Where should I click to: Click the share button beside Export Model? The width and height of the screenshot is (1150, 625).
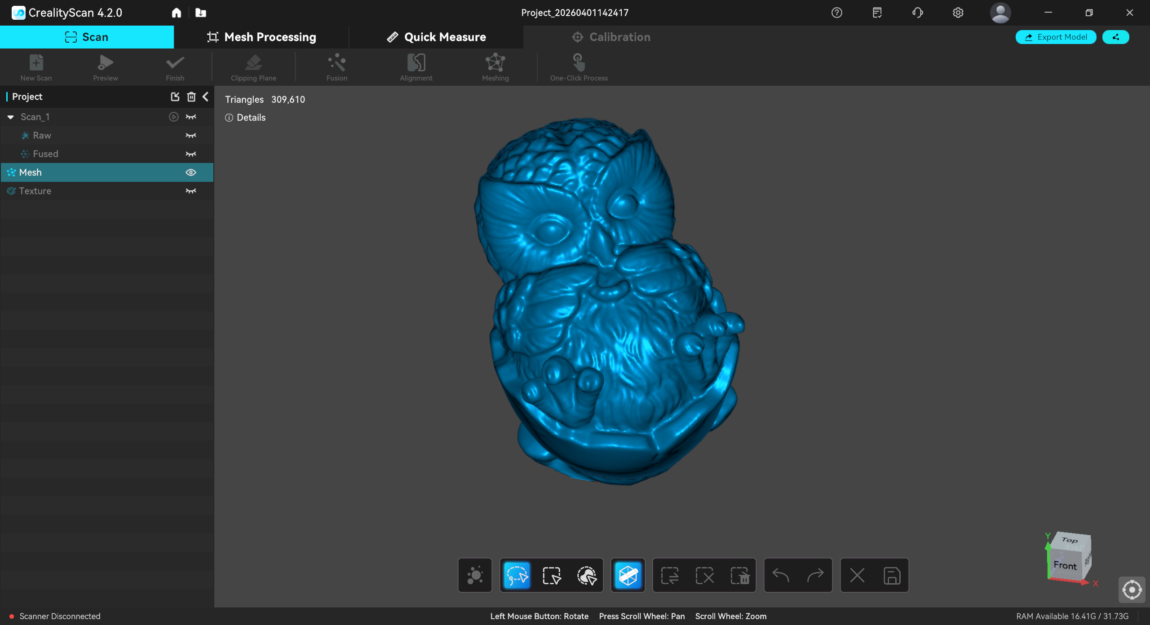[1115, 37]
